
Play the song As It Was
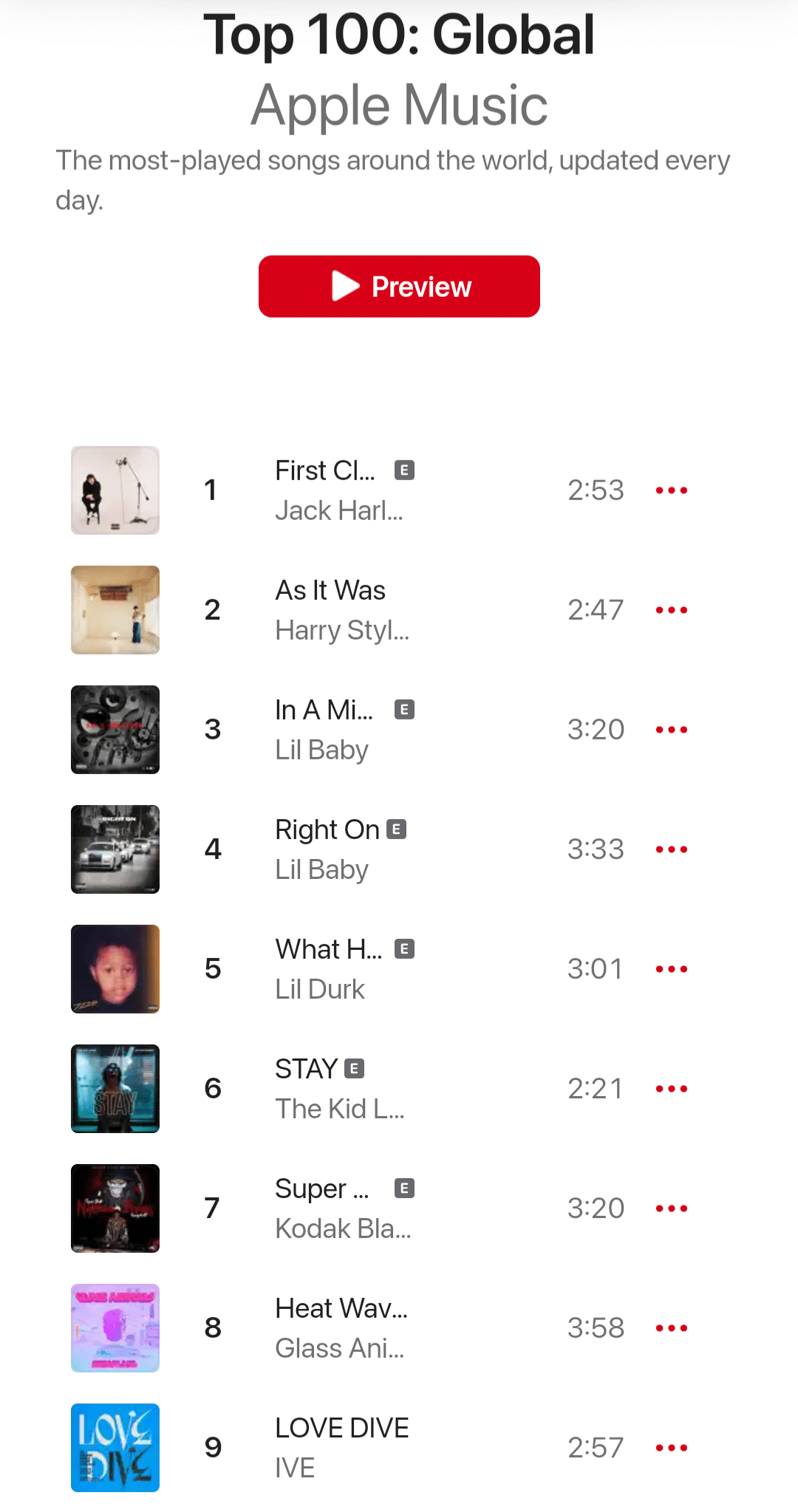click(x=330, y=590)
